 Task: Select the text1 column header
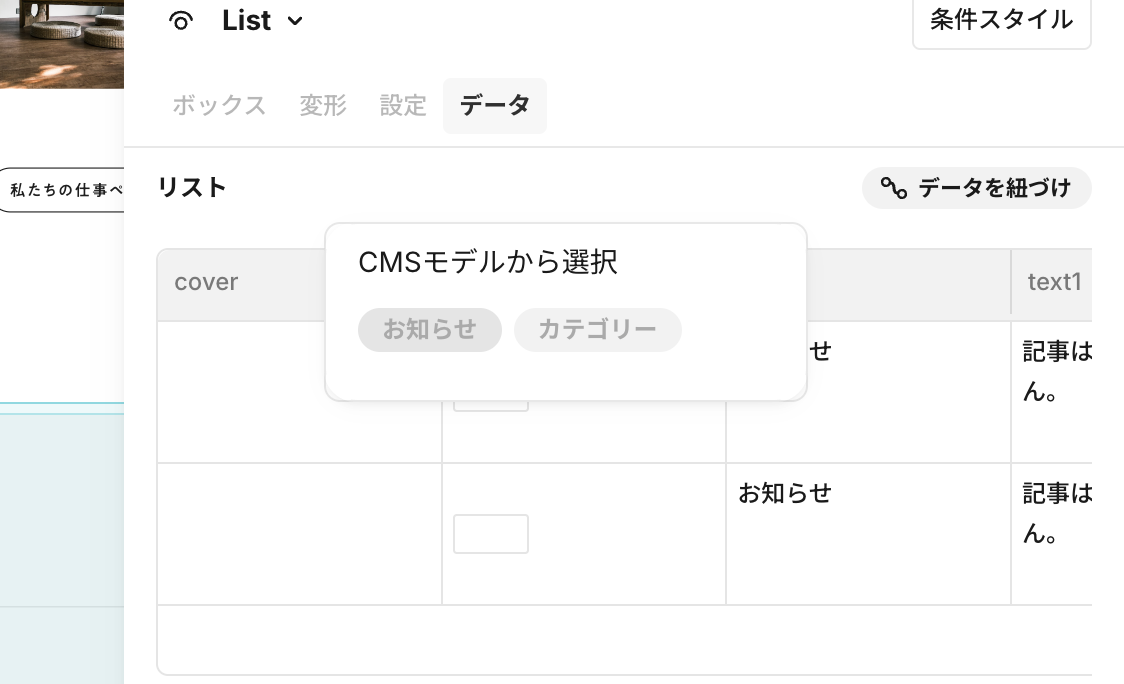(x=1054, y=282)
